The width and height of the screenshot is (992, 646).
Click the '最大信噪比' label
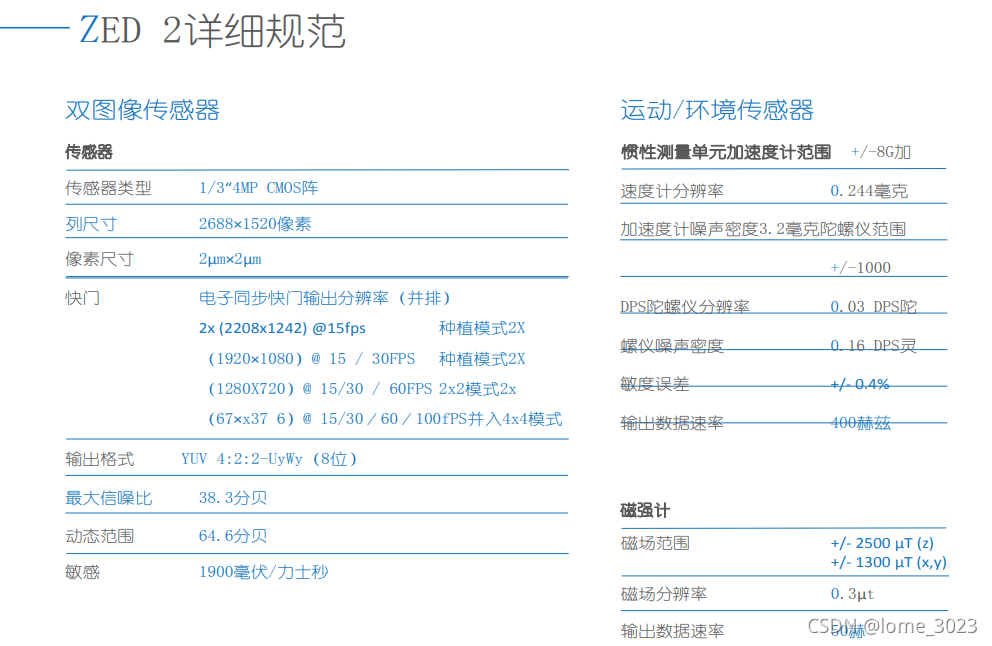[108, 498]
